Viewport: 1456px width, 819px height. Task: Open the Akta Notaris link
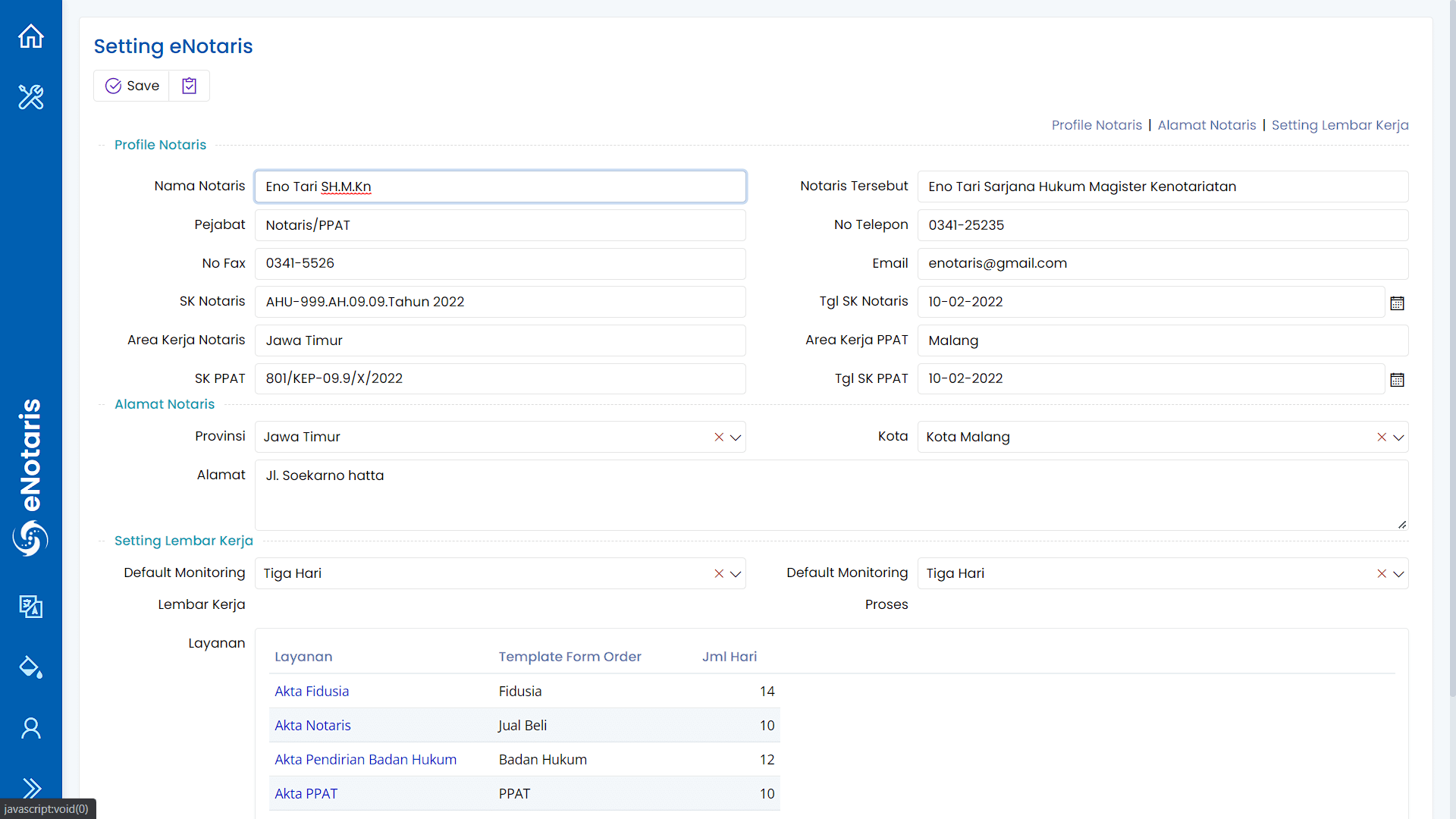coord(312,725)
